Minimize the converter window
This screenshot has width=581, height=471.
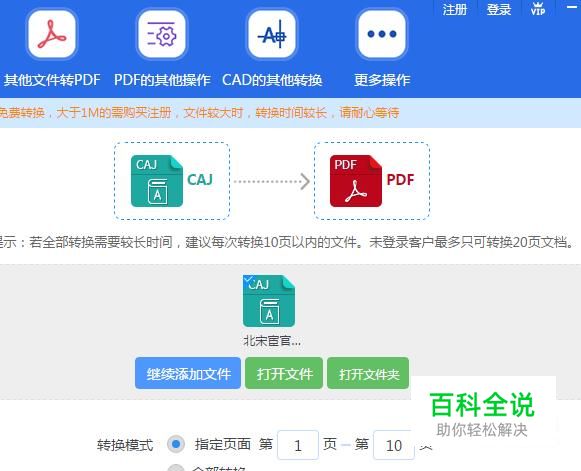point(573,7)
